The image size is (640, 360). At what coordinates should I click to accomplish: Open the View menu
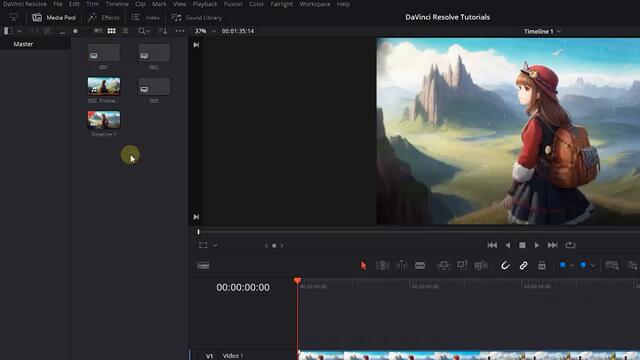pyautogui.click(x=180, y=4)
